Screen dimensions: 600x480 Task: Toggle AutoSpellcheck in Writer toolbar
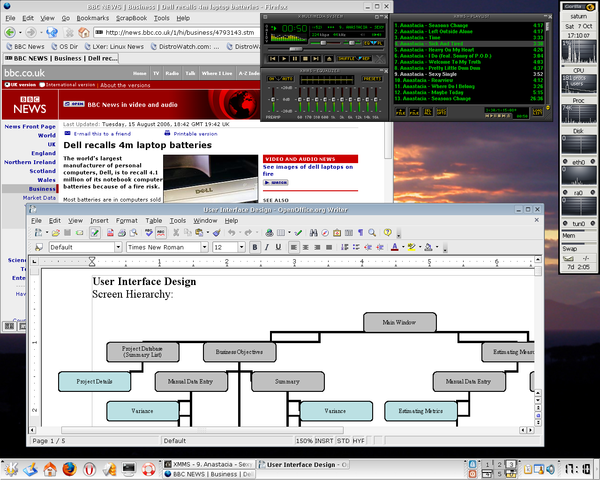161,232
